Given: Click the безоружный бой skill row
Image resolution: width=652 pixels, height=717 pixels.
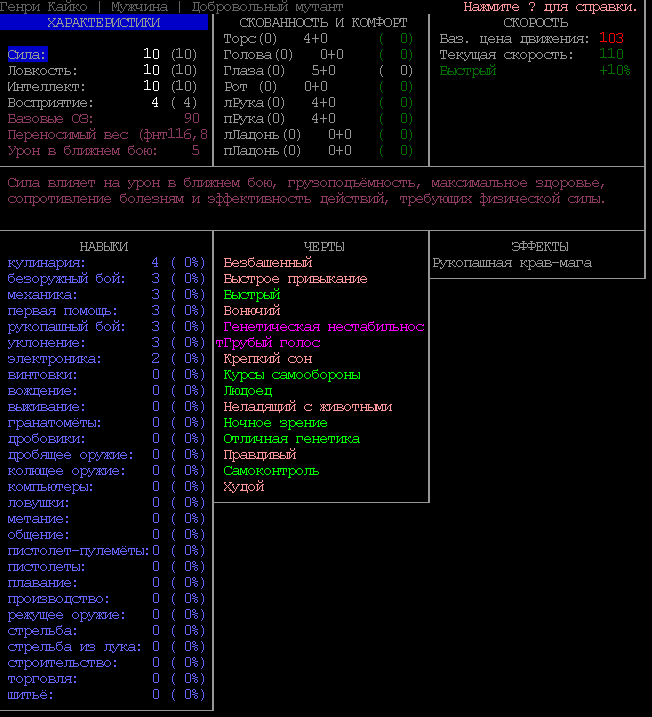Looking at the screenshot, I should point(106,278).
